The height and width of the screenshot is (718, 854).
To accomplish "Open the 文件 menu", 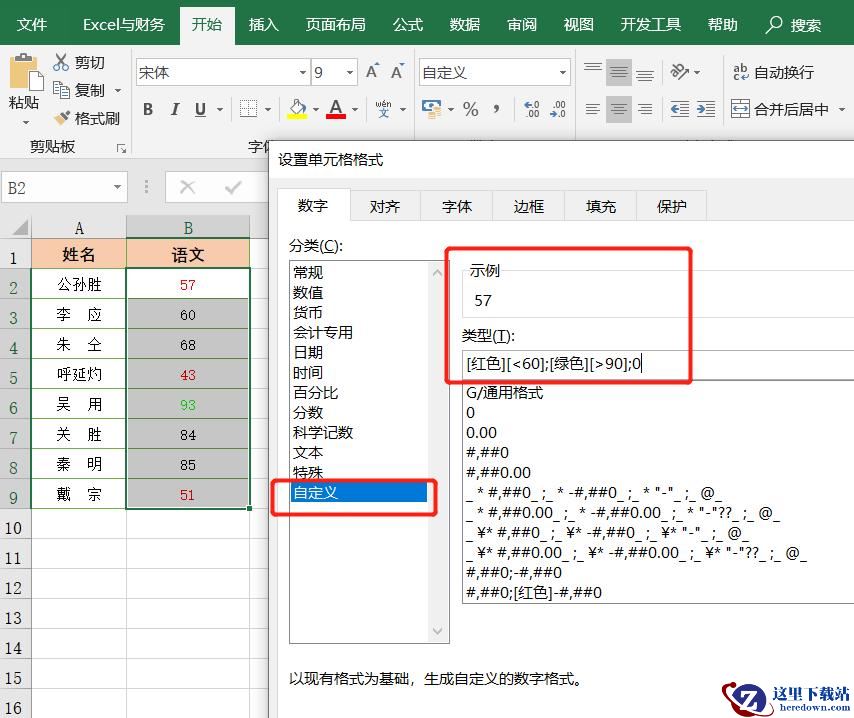I will pyautogui.click(x=32, y=25).
